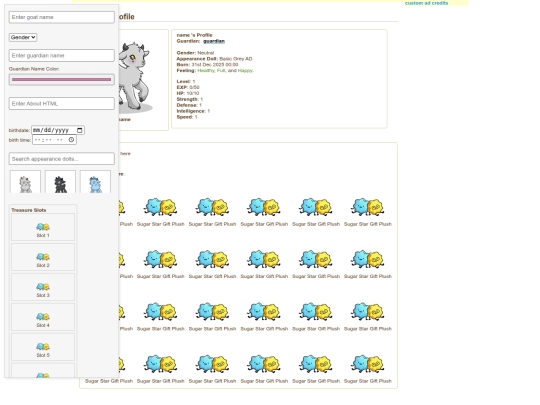This screenshot has height=405, width=540.
Task: Click the 'Level: 1' stat
Action: pos(186,82)
